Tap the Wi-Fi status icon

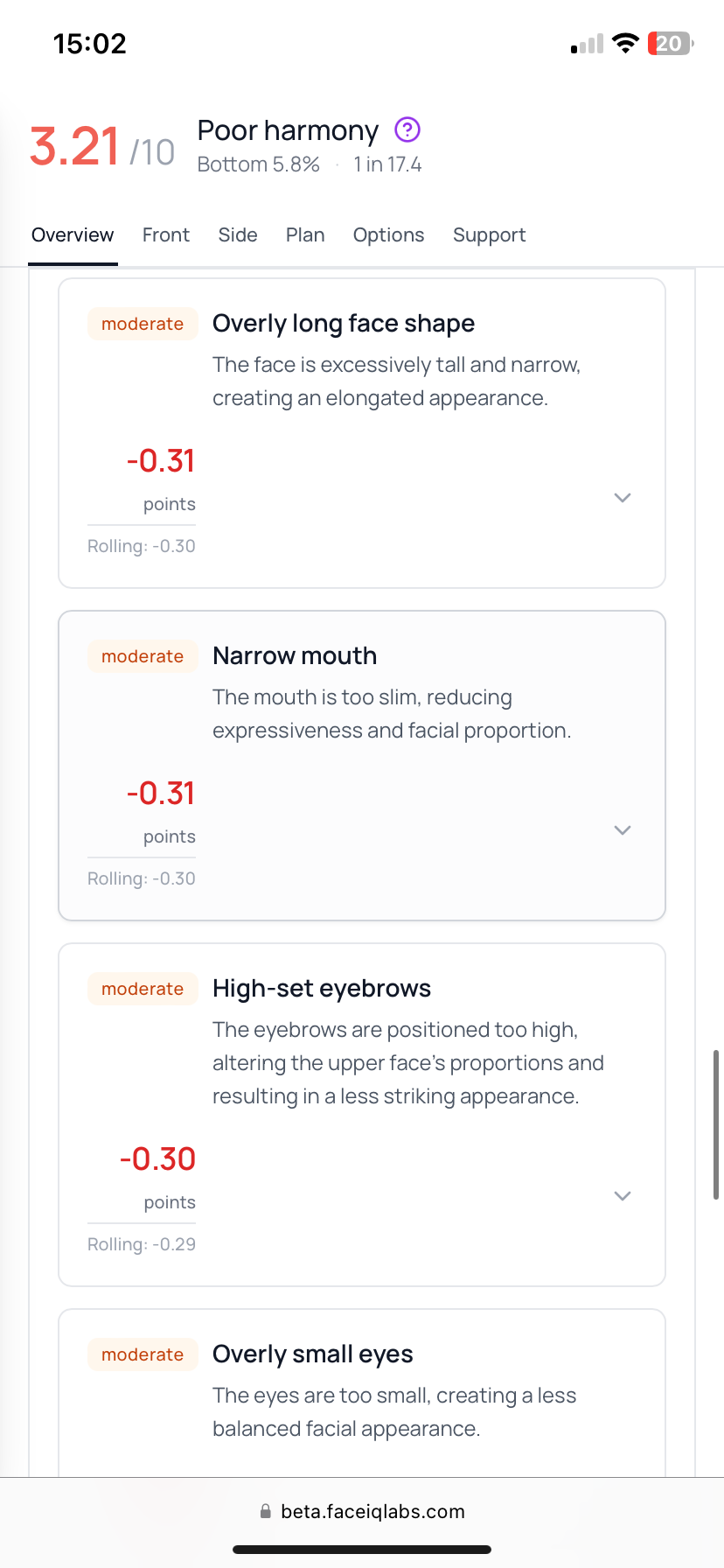pos(625,44)
